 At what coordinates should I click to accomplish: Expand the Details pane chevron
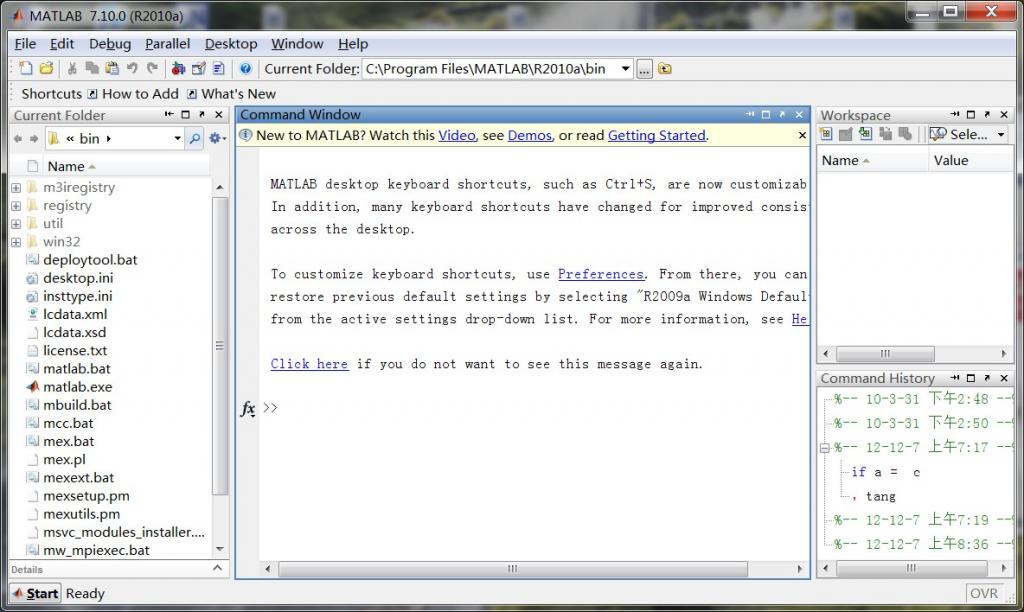pyautogui.click(x=217, y=568)
